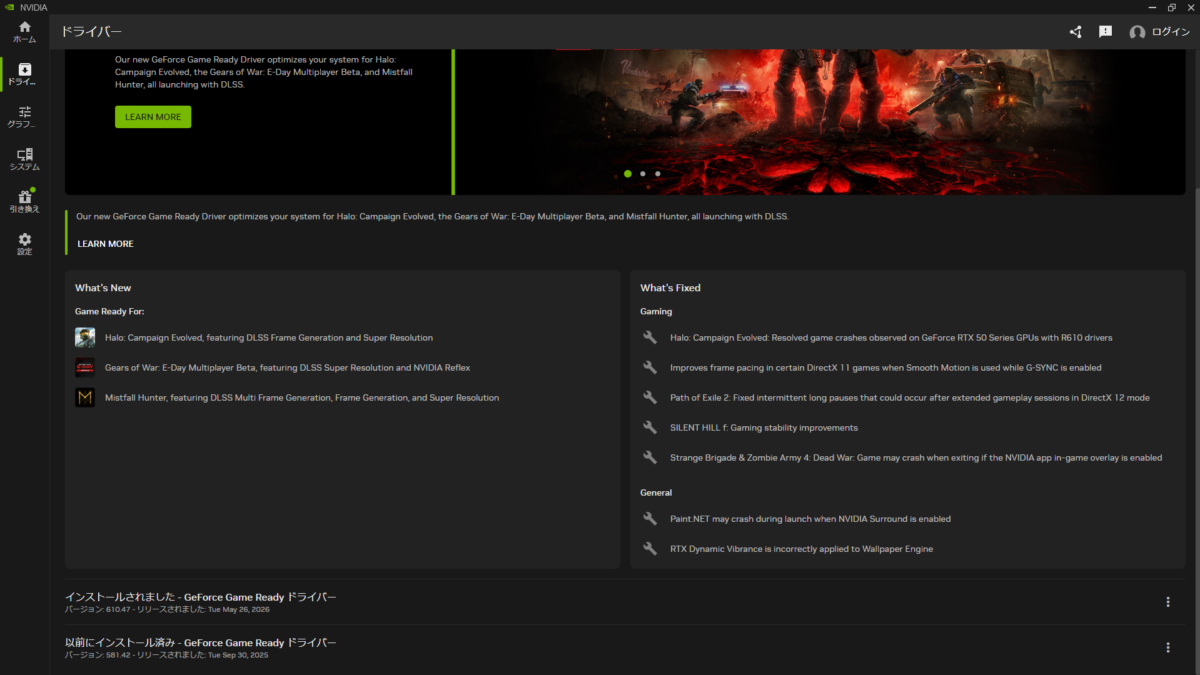This screenshot has height=675, width=1200.
Task: Click Gears of War E-Day Multiplayer Beta text
Action: click(287, 368)
